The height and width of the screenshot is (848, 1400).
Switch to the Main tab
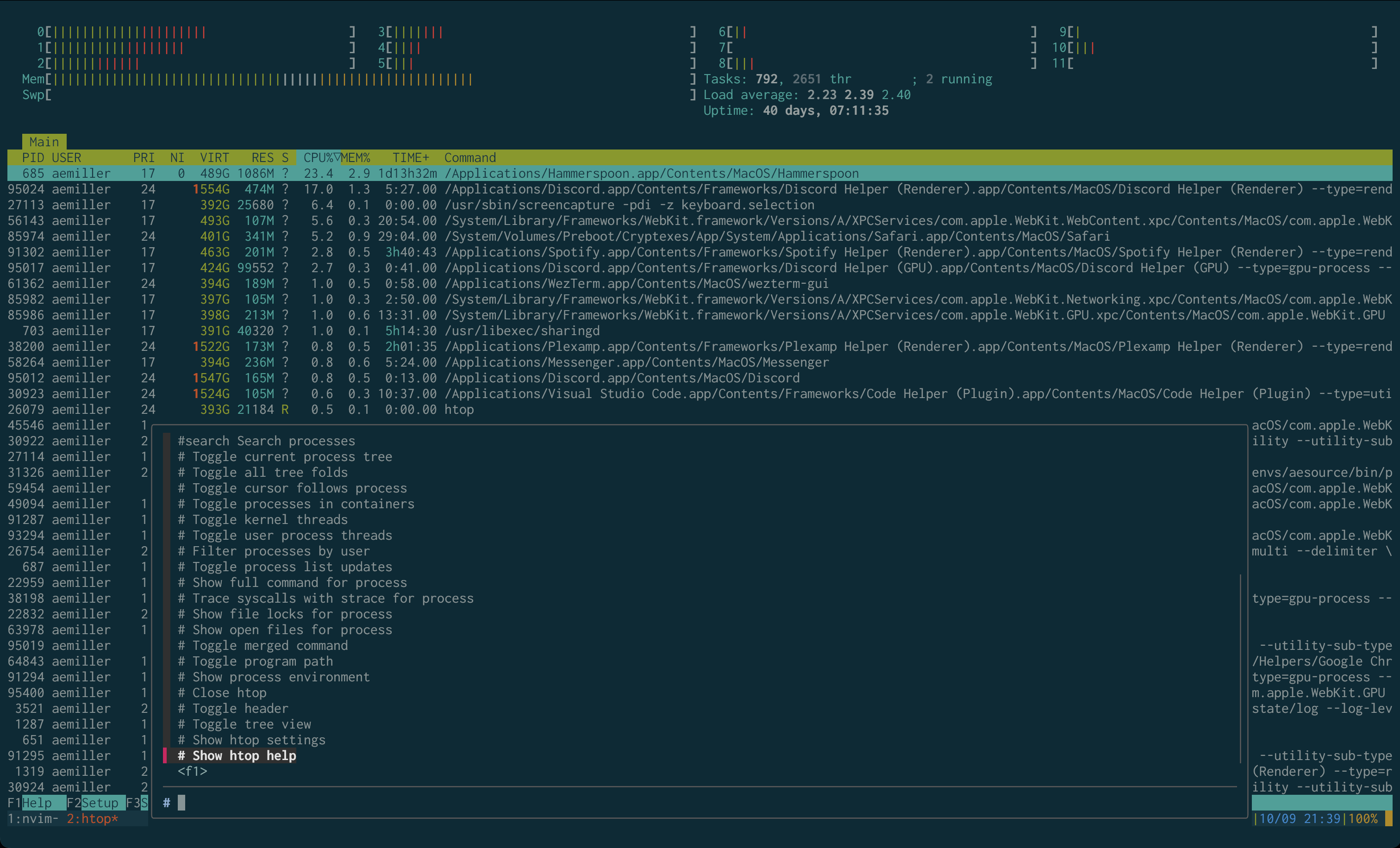coord(44,142)
